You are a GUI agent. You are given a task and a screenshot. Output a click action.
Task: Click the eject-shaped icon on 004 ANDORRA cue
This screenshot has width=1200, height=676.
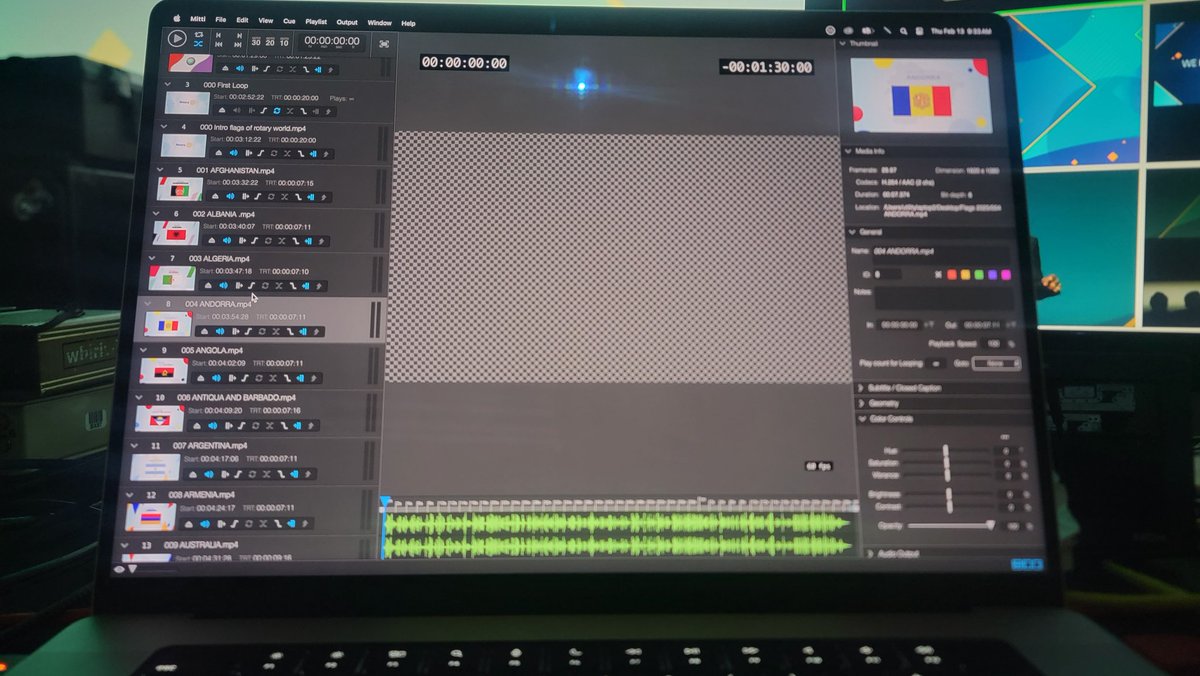pyautogui.click(x=204, y=331)
